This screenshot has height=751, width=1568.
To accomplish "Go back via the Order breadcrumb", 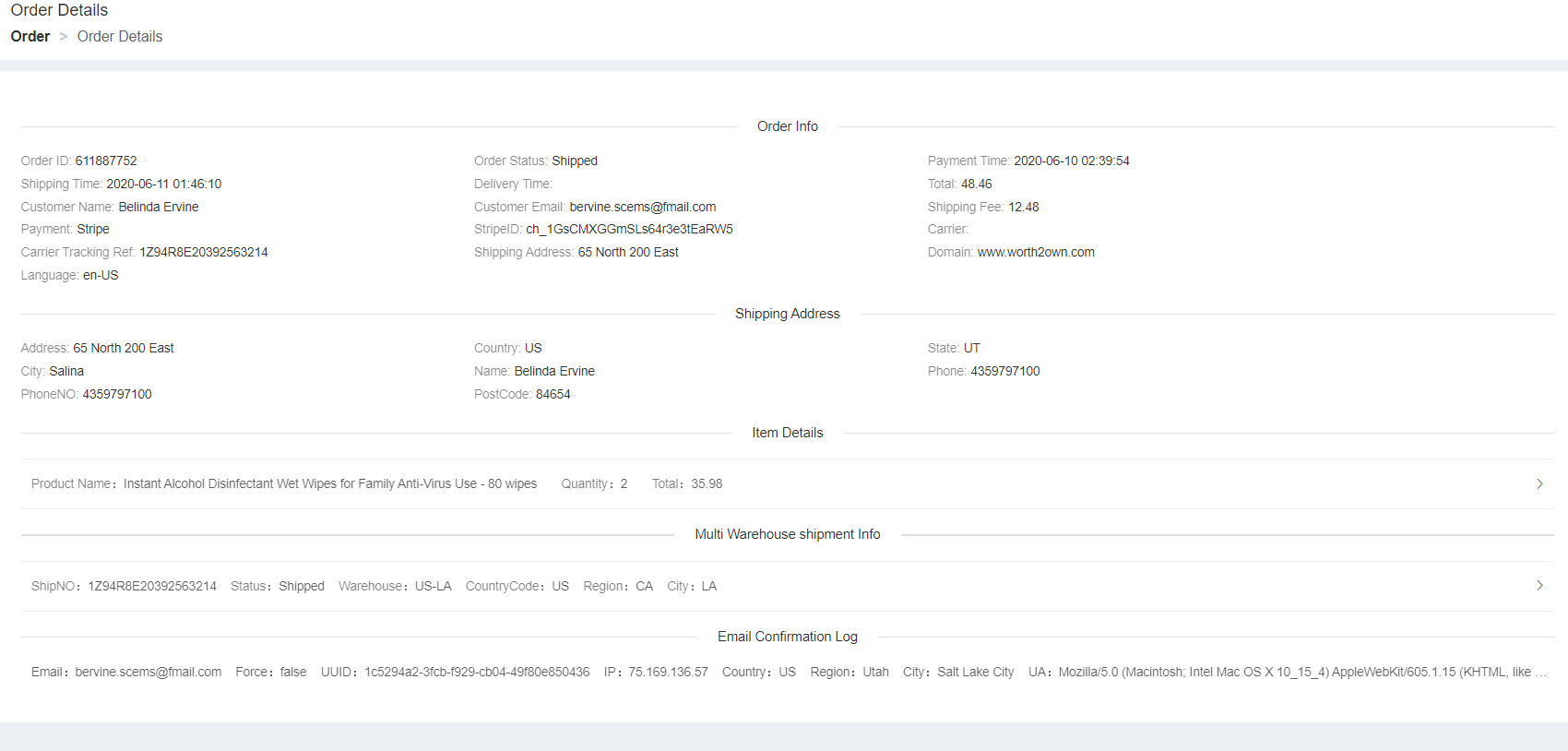I will click(30, 37).
